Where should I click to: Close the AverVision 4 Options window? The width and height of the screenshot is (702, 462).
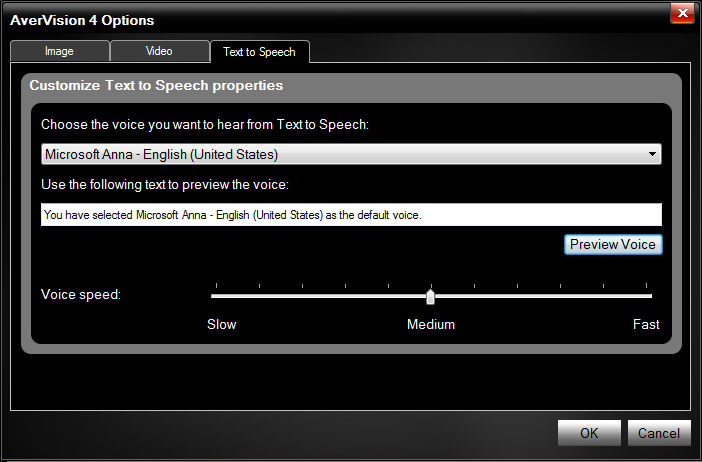click(x=682, y=13)
